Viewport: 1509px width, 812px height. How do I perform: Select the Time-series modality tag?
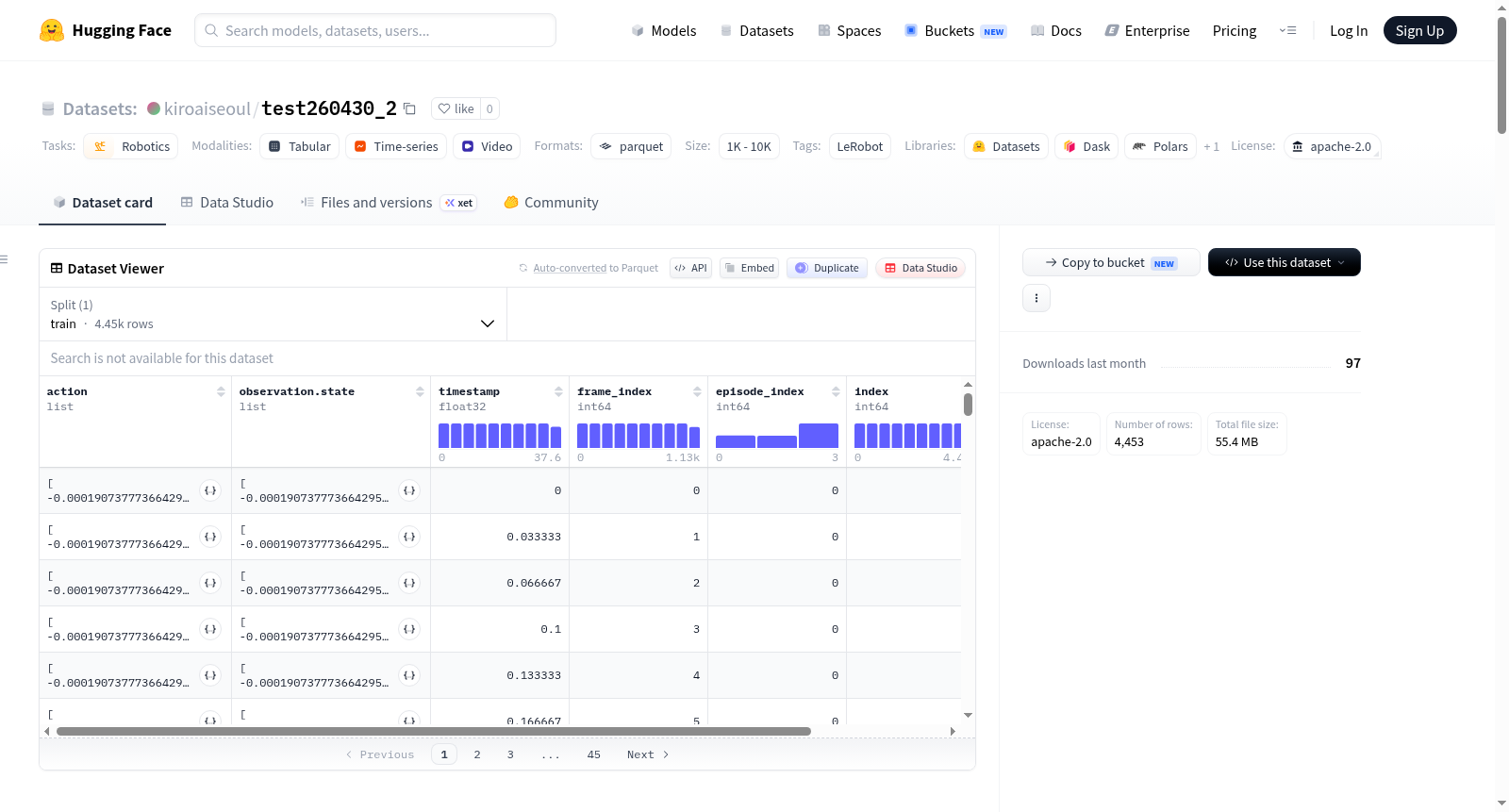tap(396, 146)
